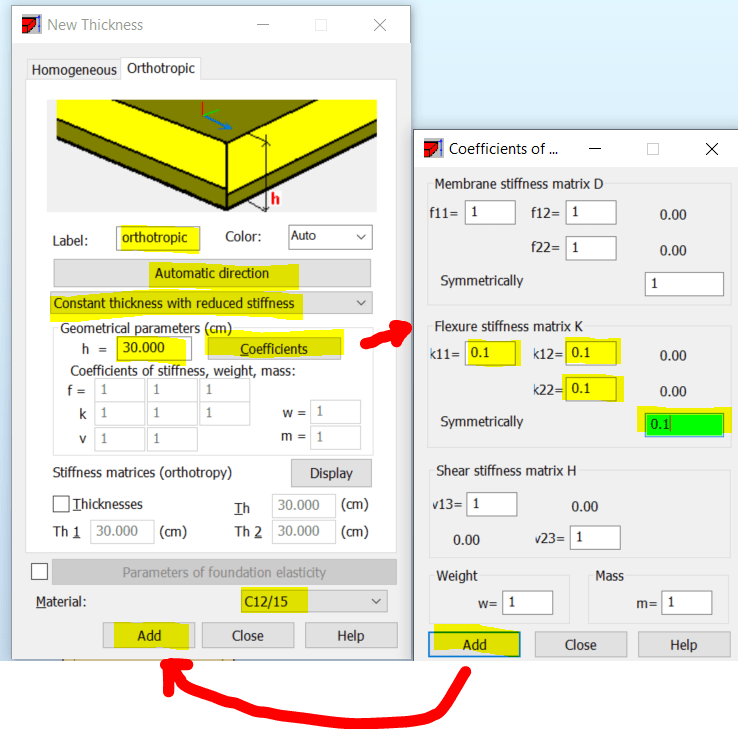Click the New Thickness window app icon
Screen dimensions: 738x729
coord(32,24)
